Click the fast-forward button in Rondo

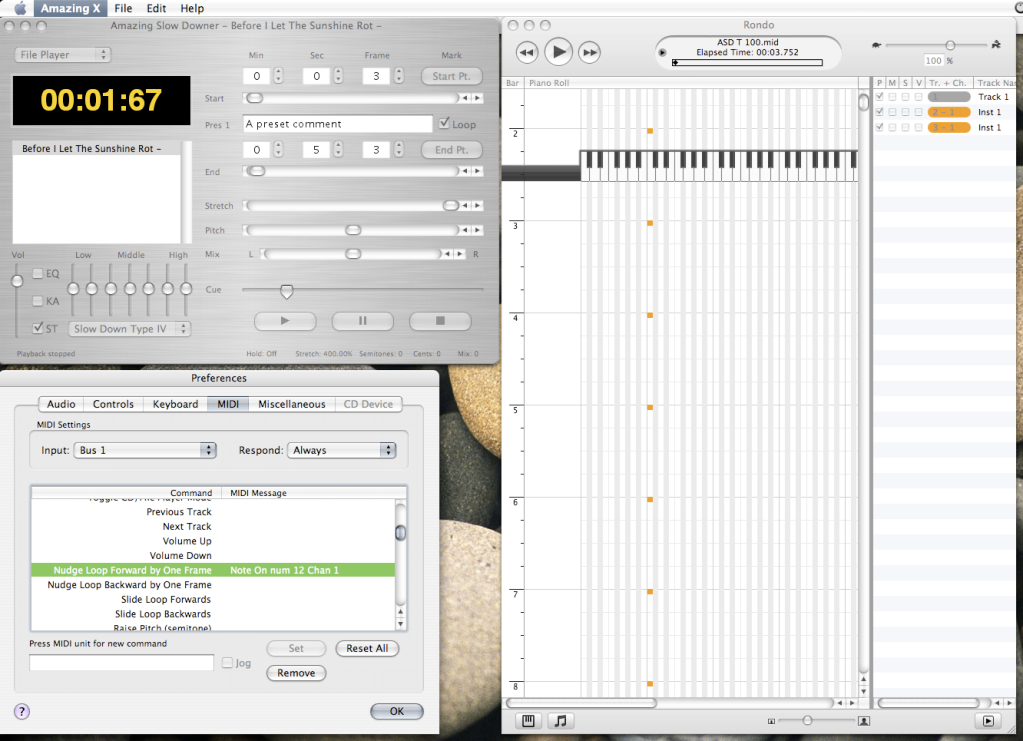(x=590, y=53)
